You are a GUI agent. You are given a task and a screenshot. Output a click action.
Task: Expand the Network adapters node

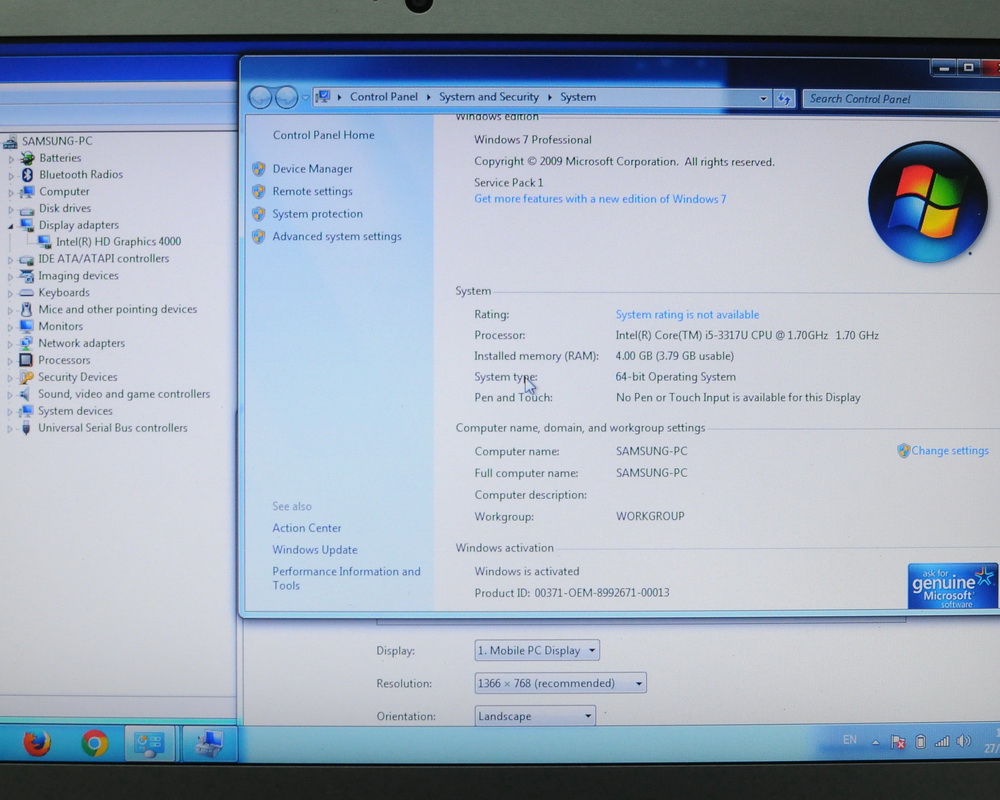[x=10, y=344]
